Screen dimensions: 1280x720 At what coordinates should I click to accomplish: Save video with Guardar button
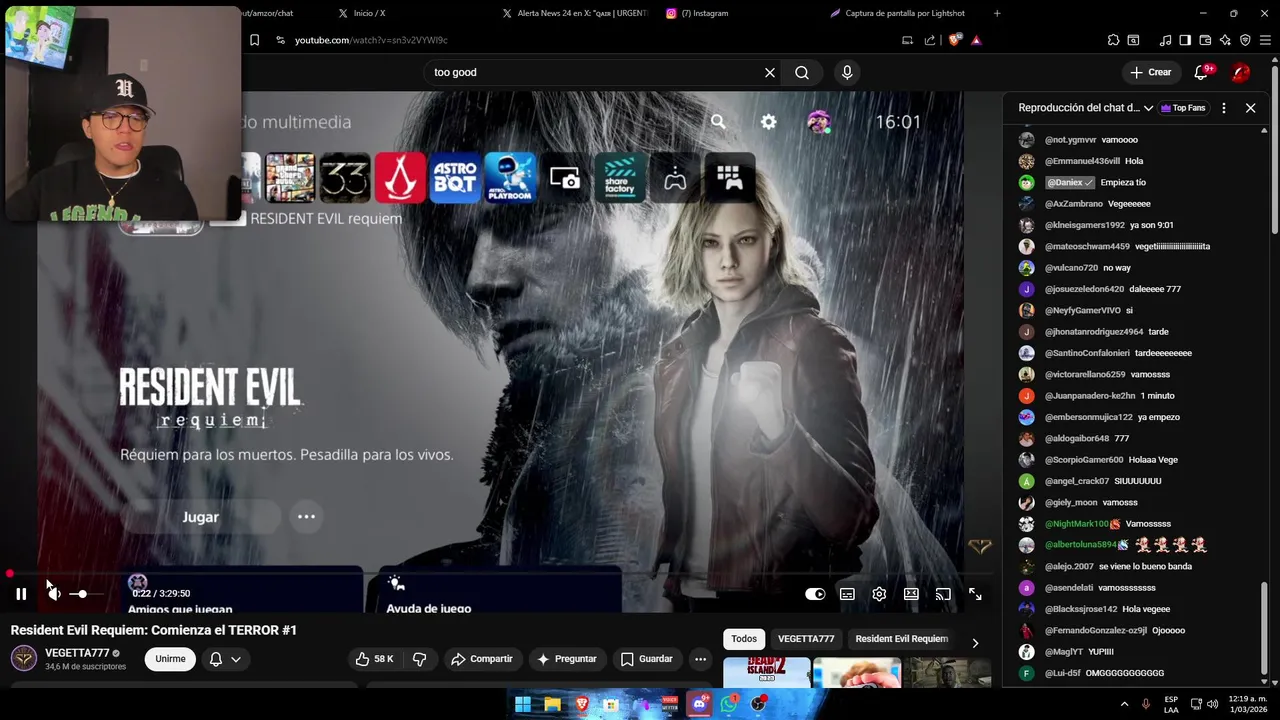(x=646, y=659)
